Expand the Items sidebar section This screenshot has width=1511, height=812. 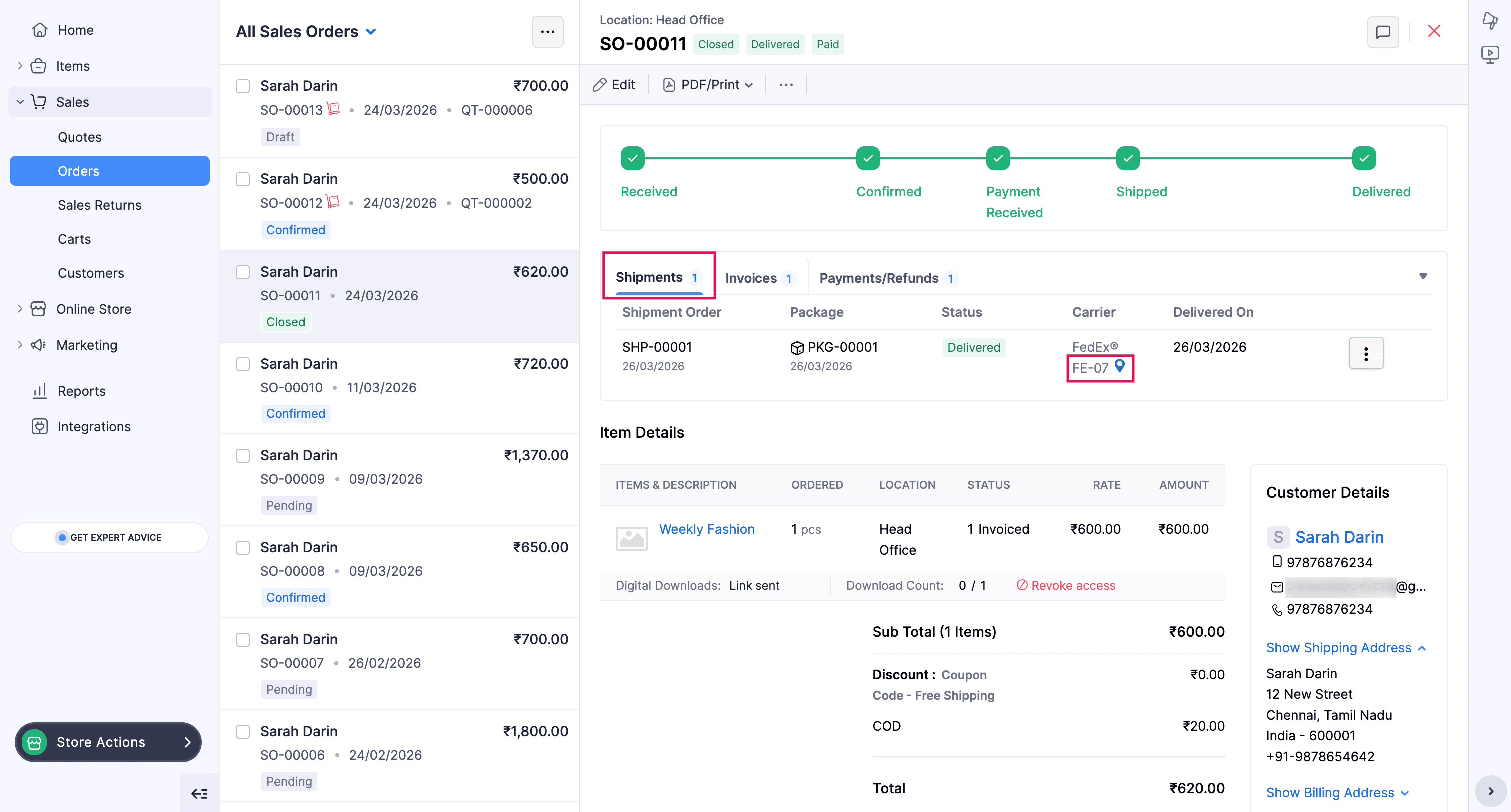(x=20, y=66)
